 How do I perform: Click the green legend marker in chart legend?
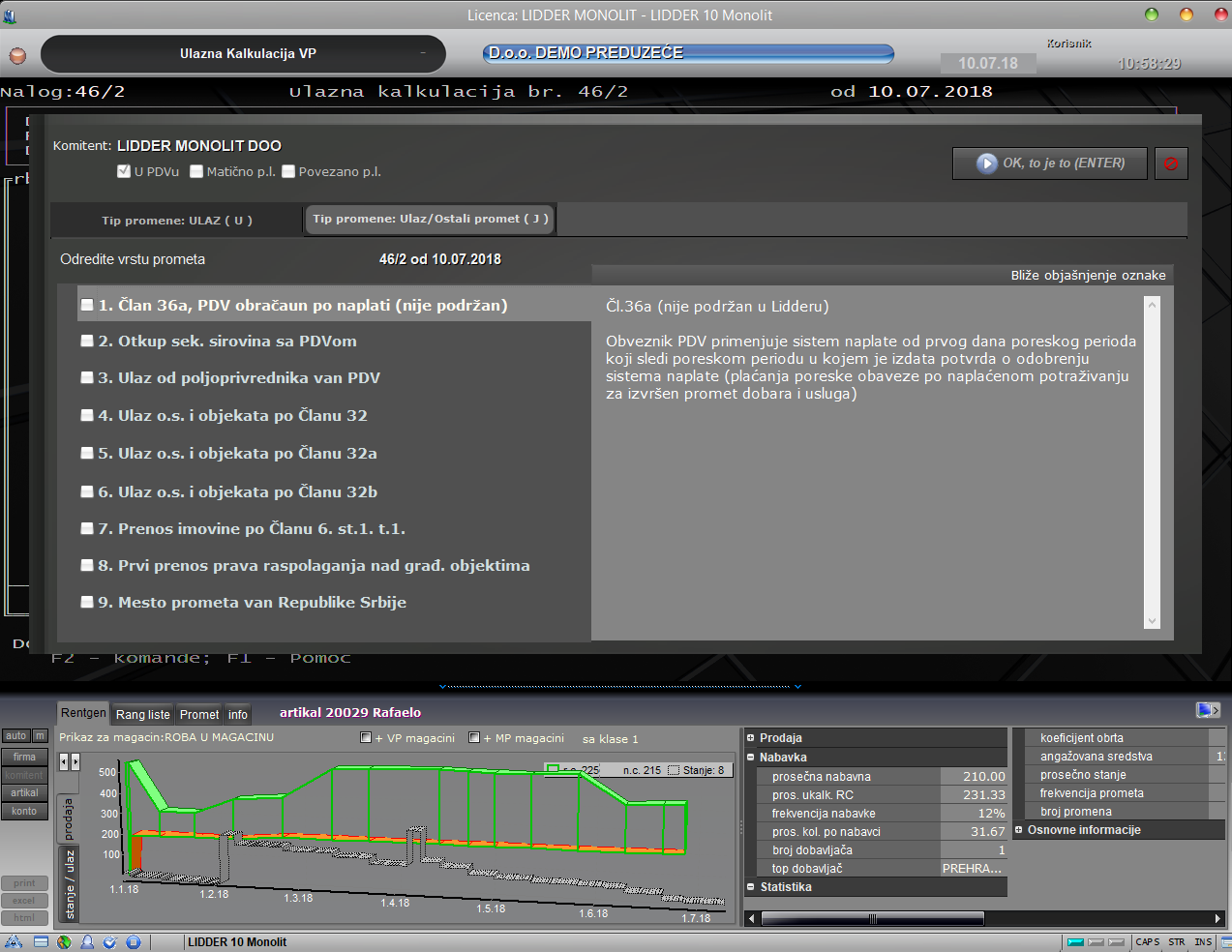[553, 770]
